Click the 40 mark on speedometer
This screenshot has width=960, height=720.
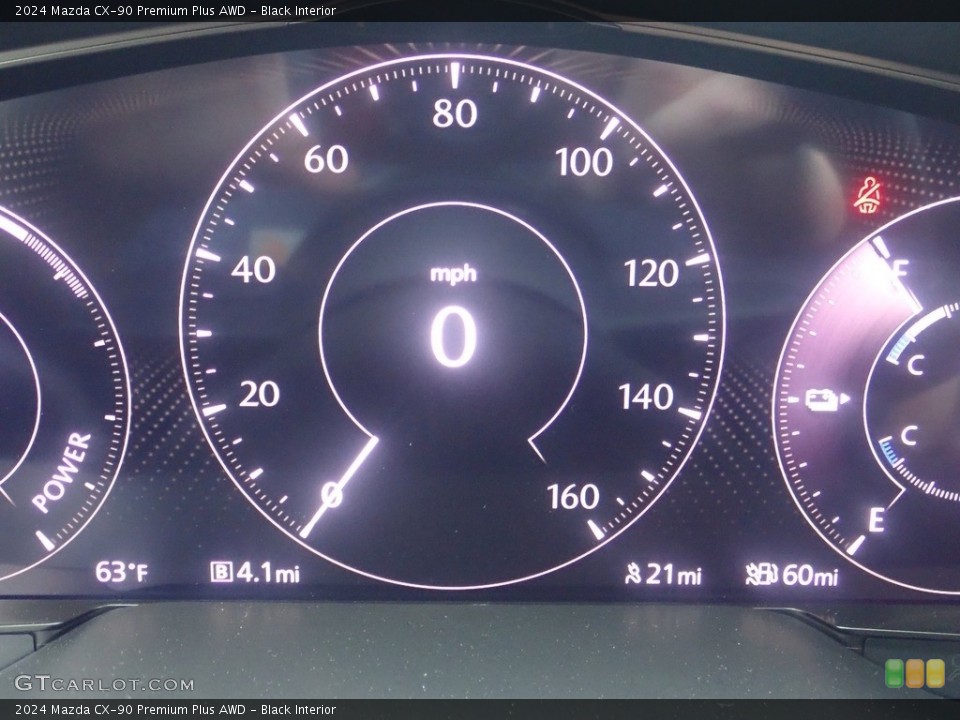[253, 269]
